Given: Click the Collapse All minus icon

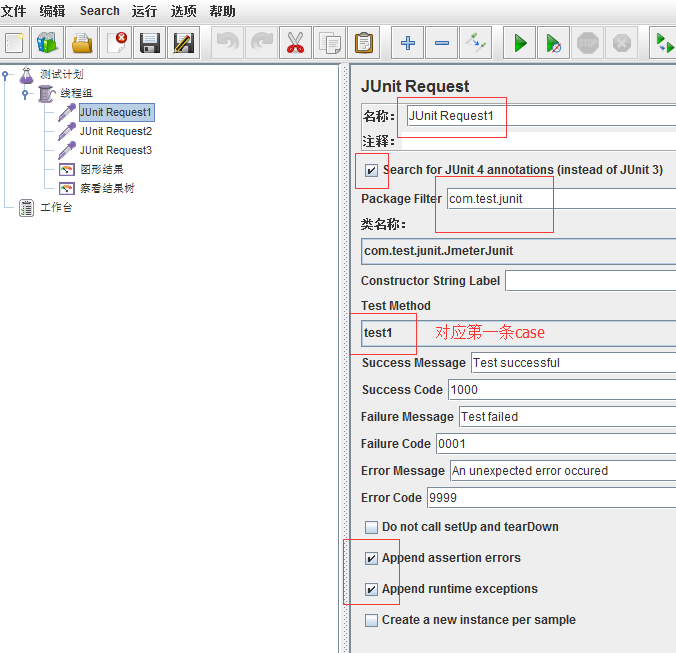Looking at the screenshot, I should 441,43.
